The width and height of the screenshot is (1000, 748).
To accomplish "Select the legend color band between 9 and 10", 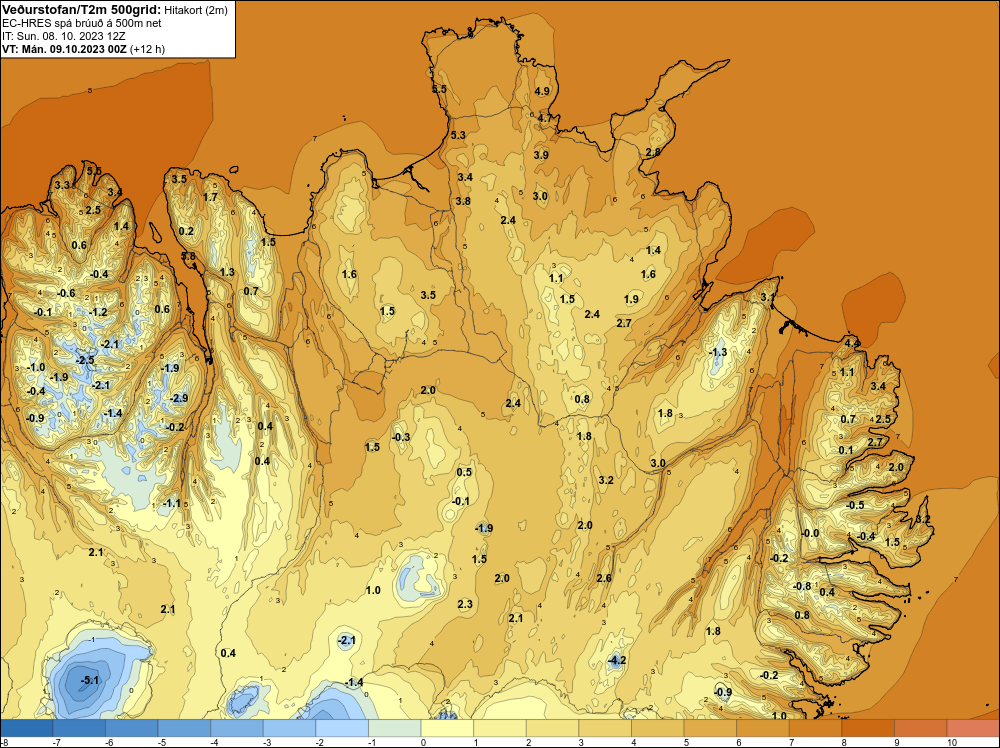I will (x=920, y=728).
